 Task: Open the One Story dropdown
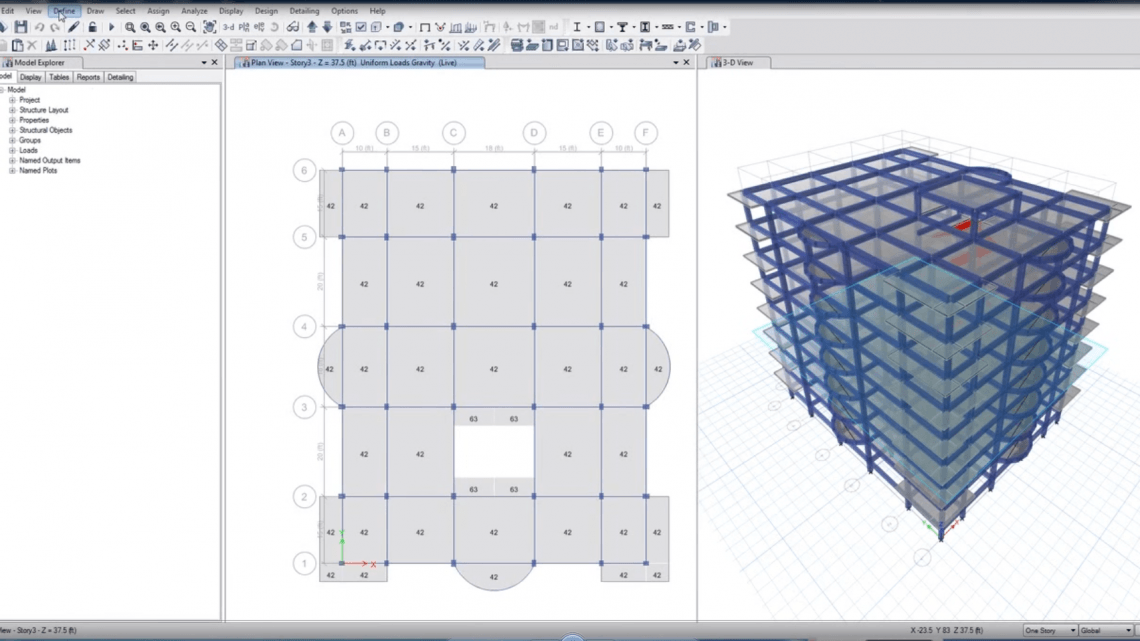(1050, 630)
